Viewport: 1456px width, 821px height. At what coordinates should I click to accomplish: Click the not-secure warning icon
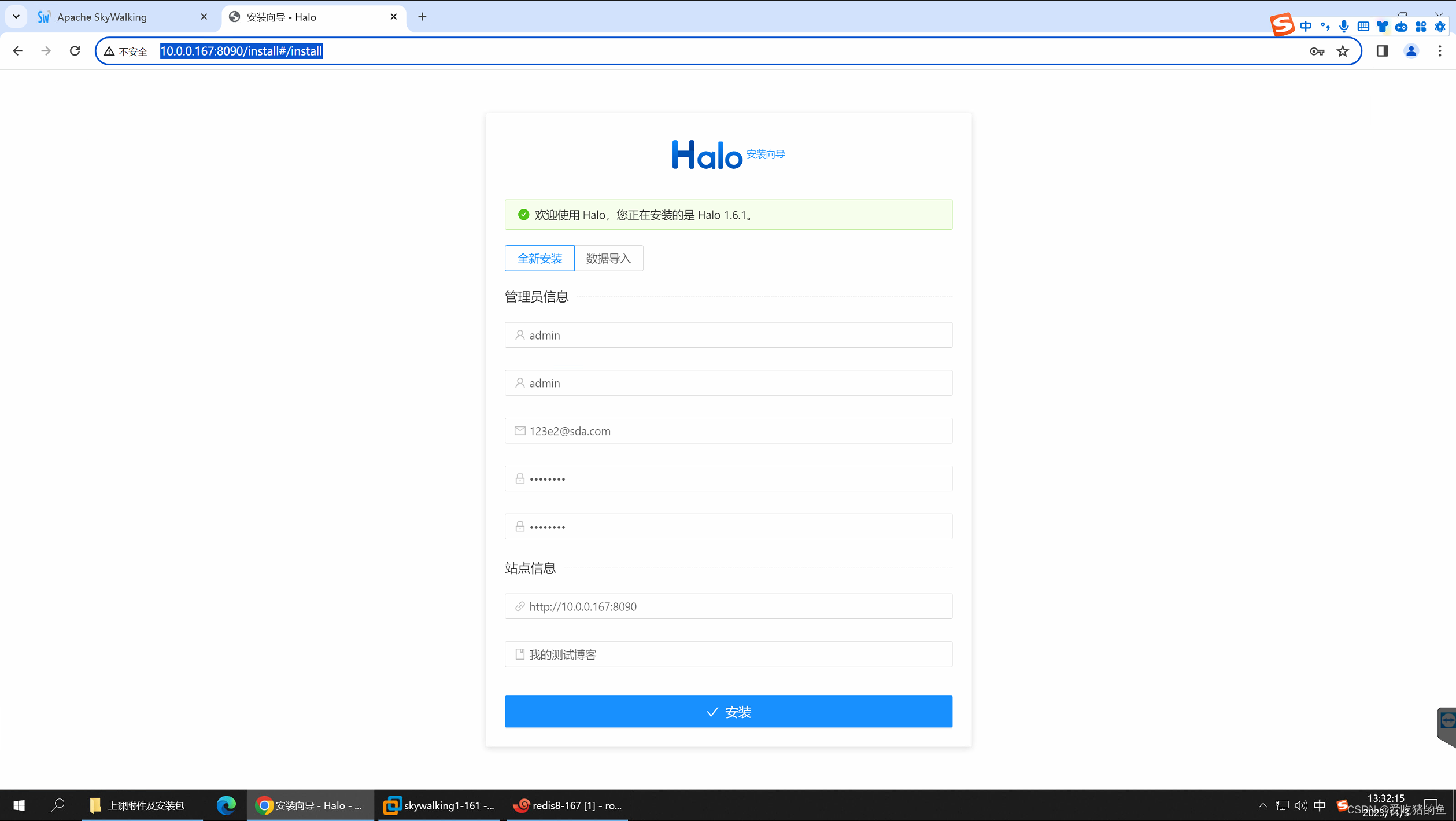(x=109, y=51)
